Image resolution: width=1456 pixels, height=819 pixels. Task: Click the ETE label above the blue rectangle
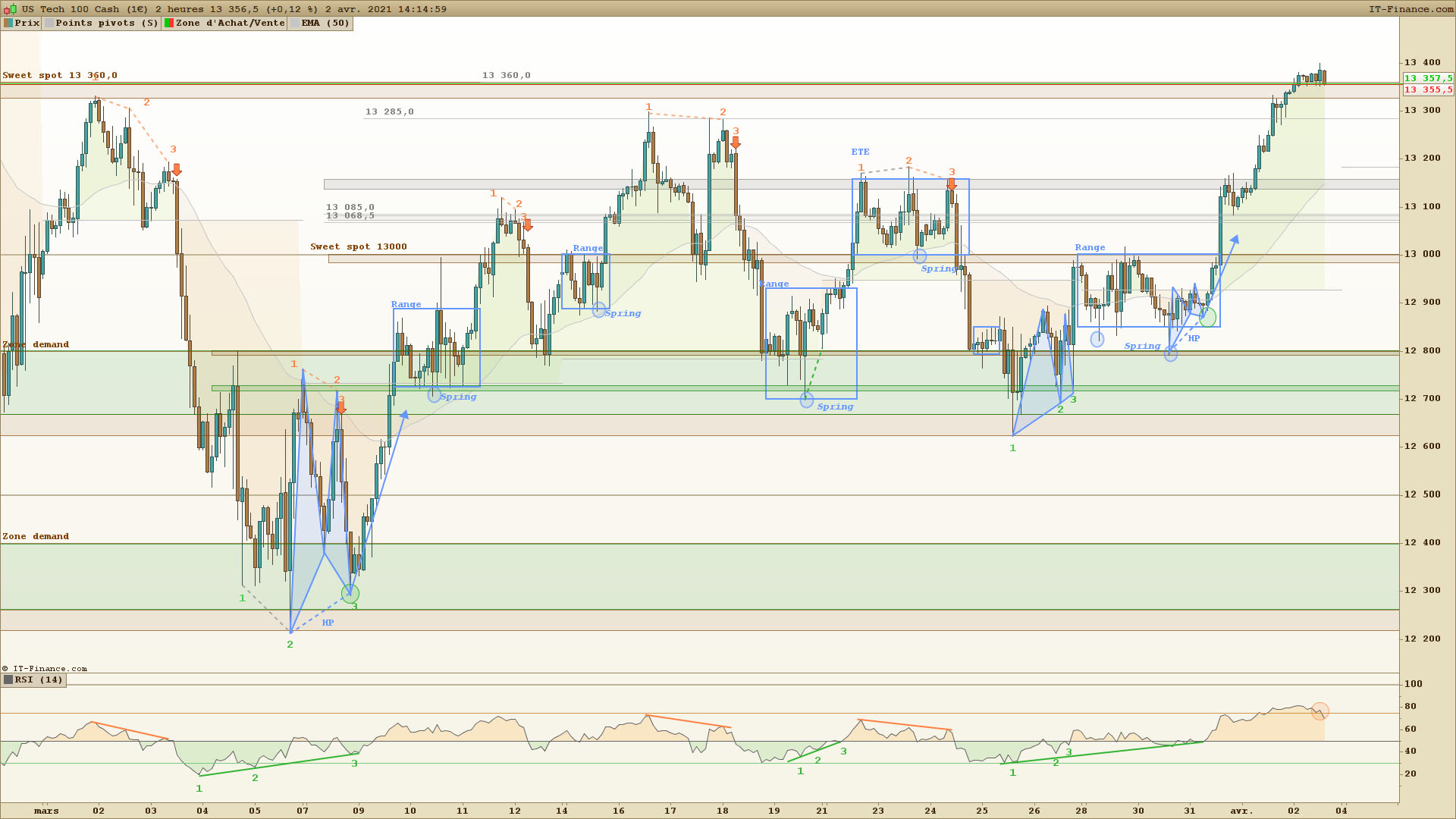(x=860, y=152)
